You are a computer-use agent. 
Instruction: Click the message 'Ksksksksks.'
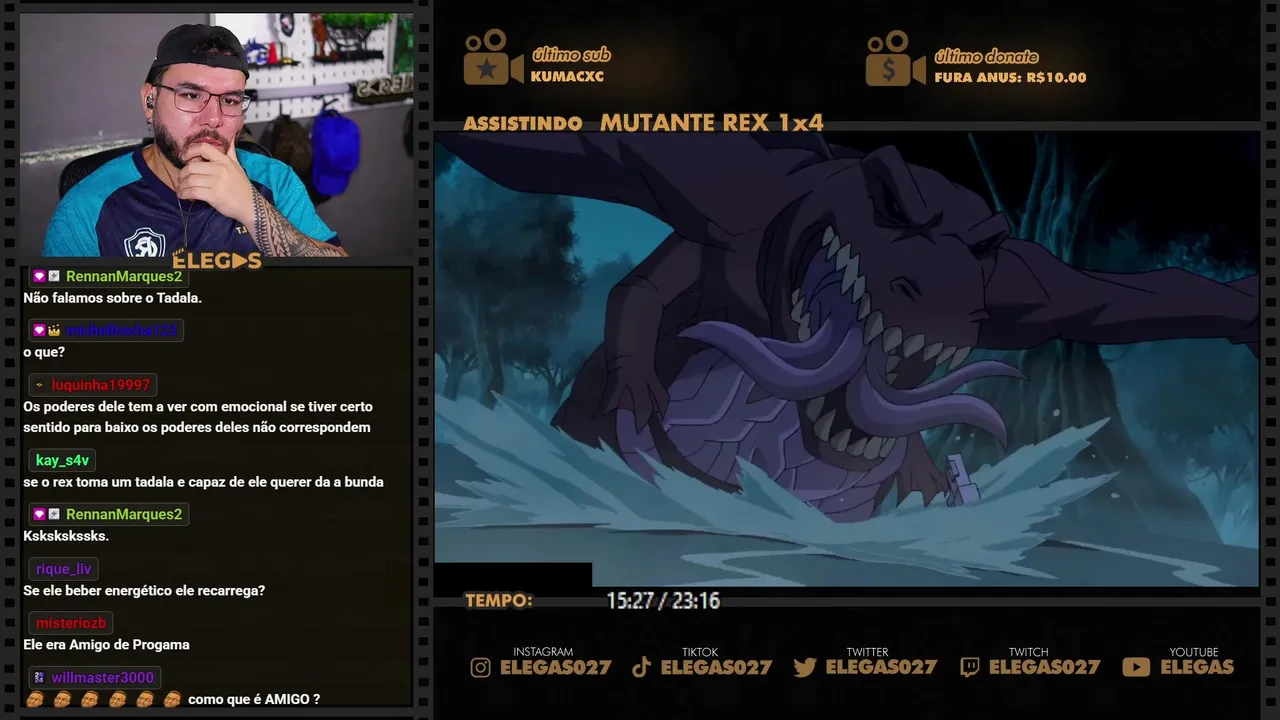click(x=66, y=536)
